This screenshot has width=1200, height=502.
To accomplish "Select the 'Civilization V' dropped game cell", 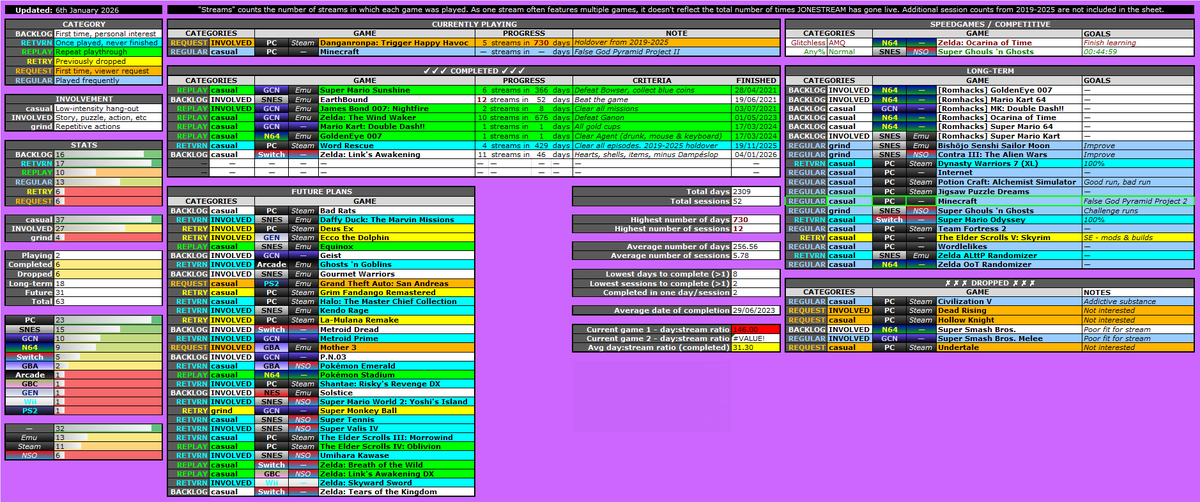I will click(x=1008, y=301).
